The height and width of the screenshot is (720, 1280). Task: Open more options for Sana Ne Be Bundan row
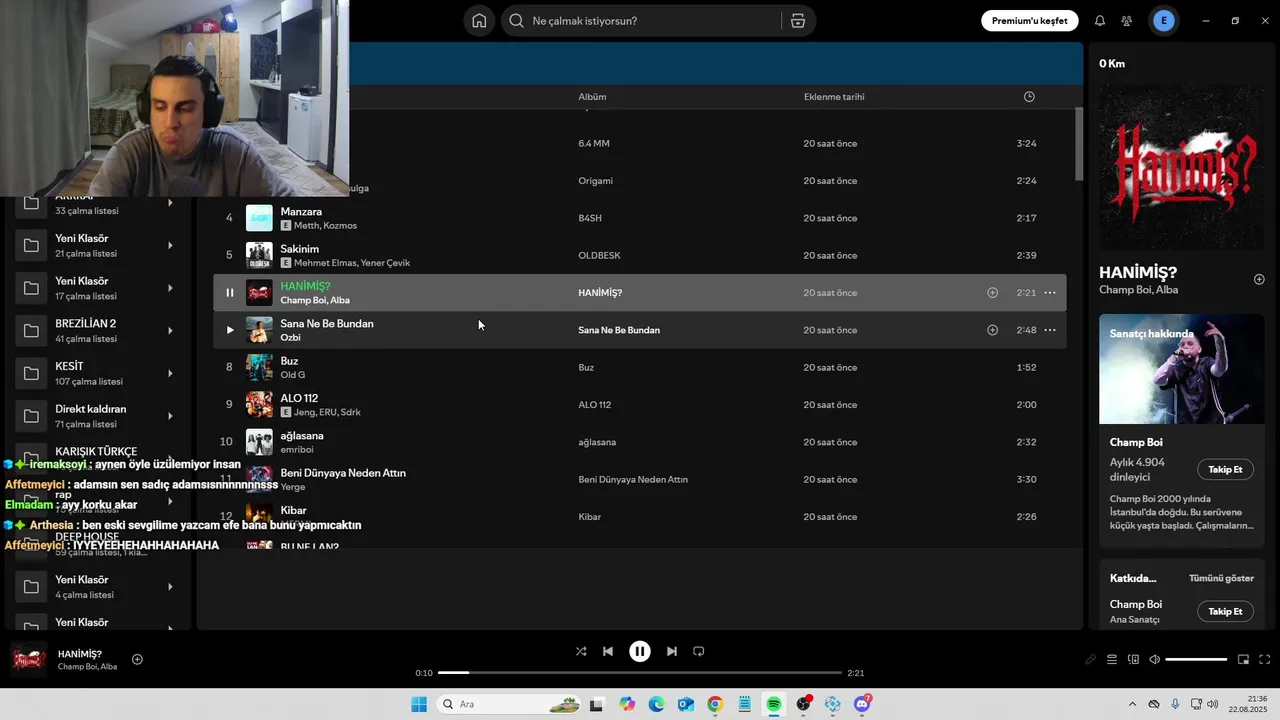(1050, 330)
